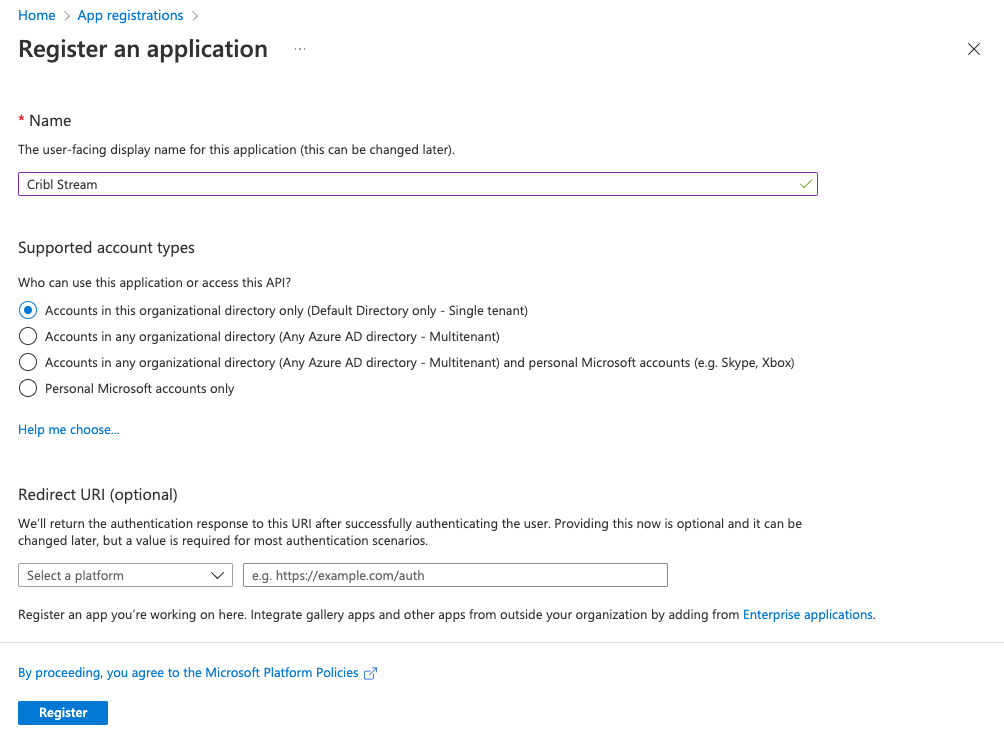The width and height of the screenshot is (1004, 740).
Task: Click the "Help me choose..." link
Action: pyautogui.click(x=68, y=429)
